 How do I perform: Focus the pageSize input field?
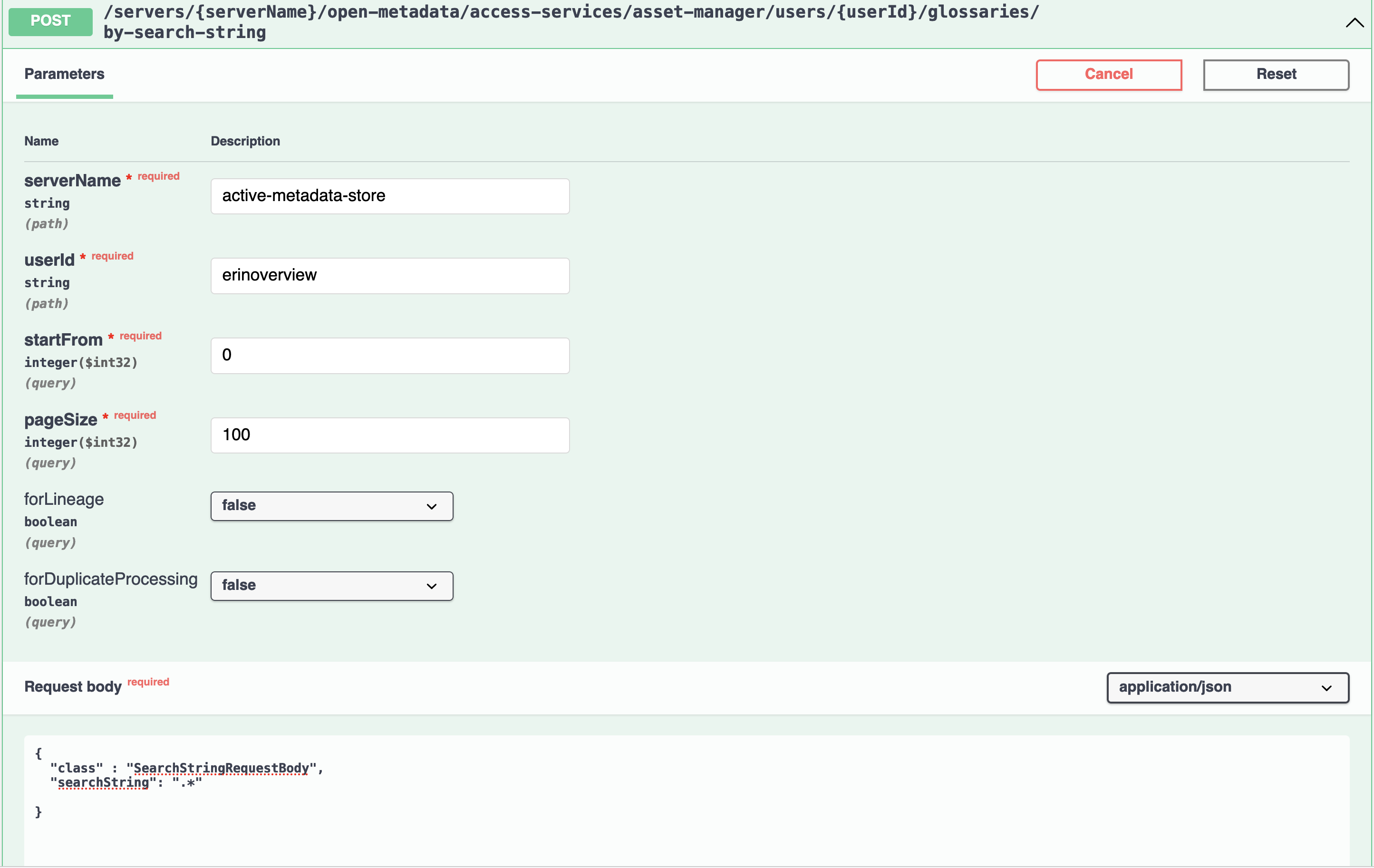[x=390, y=435]
